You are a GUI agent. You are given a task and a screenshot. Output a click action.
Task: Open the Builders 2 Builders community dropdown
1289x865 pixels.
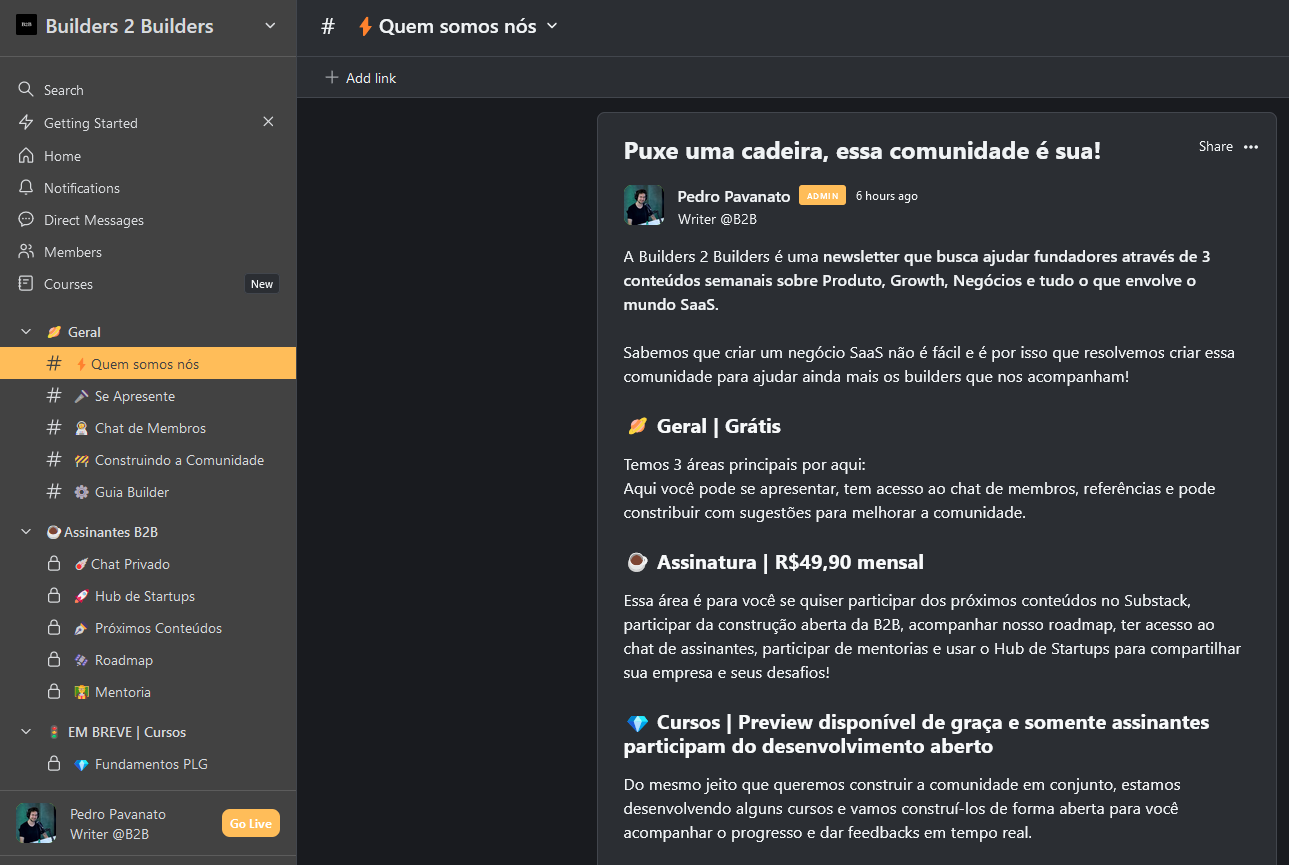pyautogui.click(x=270, y=26)
